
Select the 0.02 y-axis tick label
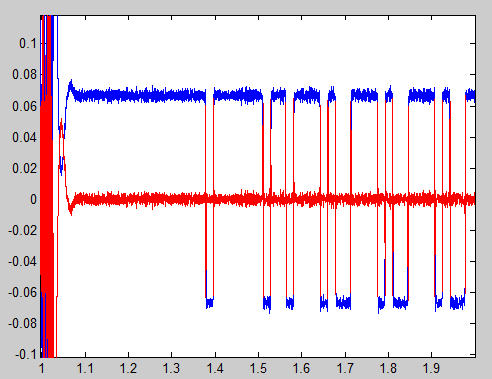pyautogui.click(x=24, y=168)
